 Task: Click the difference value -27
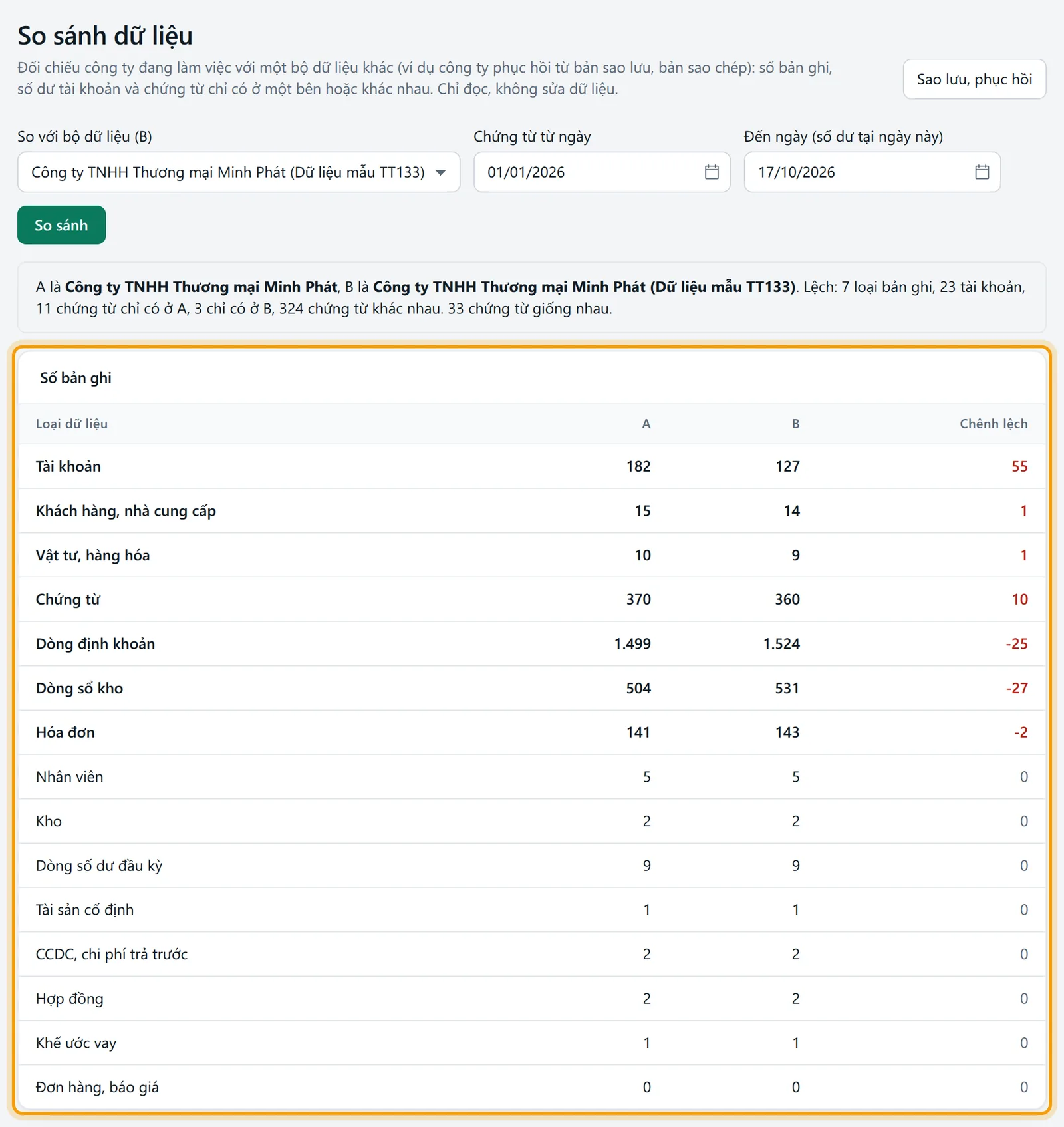tap(1017, 688)
